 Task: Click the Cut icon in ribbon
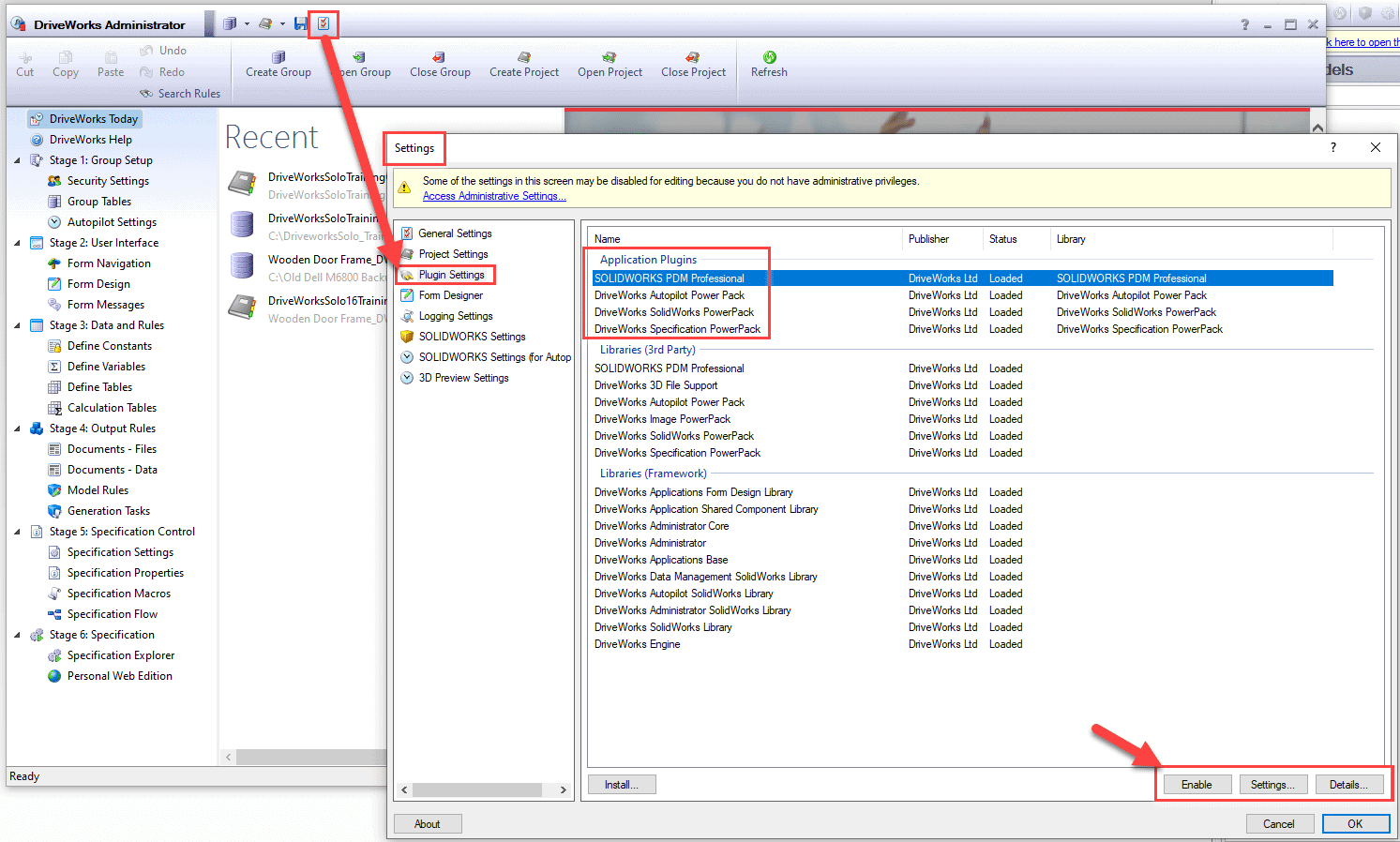tap(25, 57)
